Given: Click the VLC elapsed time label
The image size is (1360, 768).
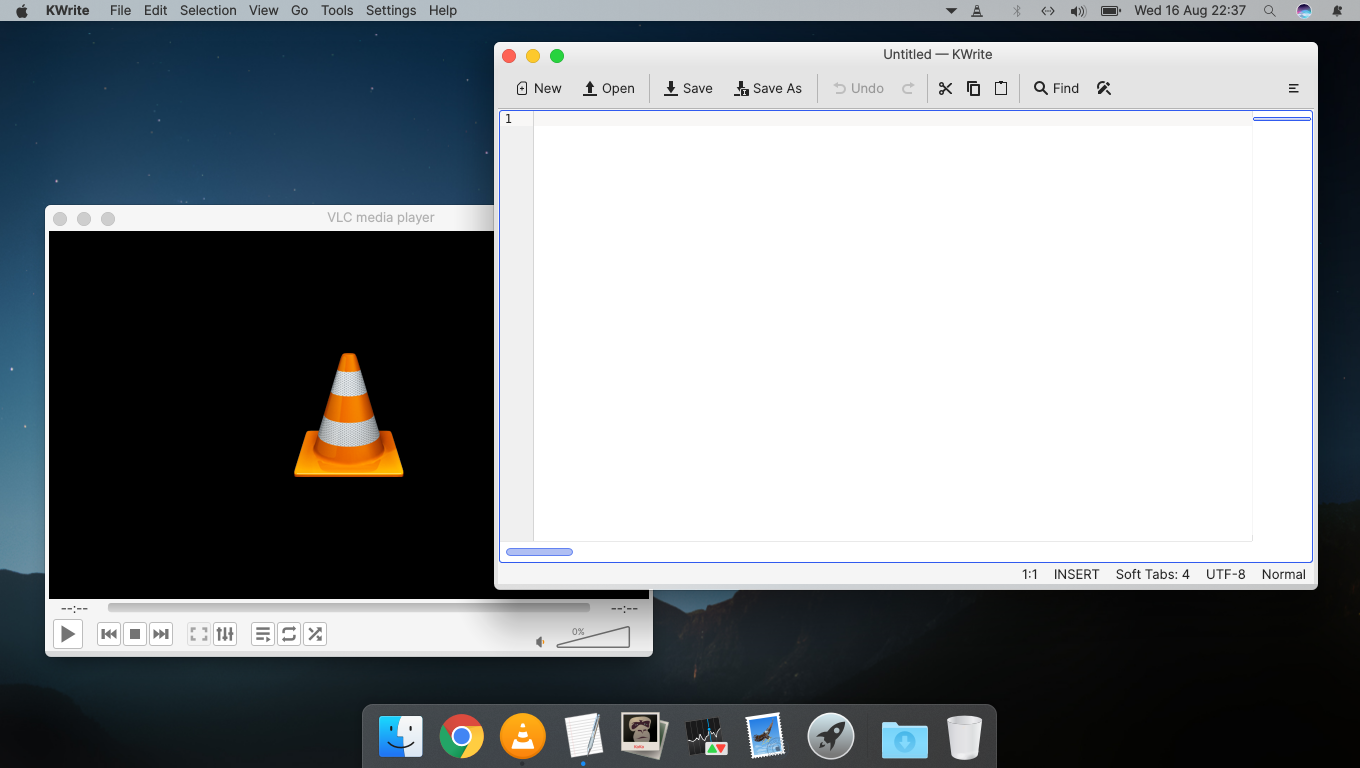Looking at the screenshot, I should pyautogui.click(x=74, y=608).
